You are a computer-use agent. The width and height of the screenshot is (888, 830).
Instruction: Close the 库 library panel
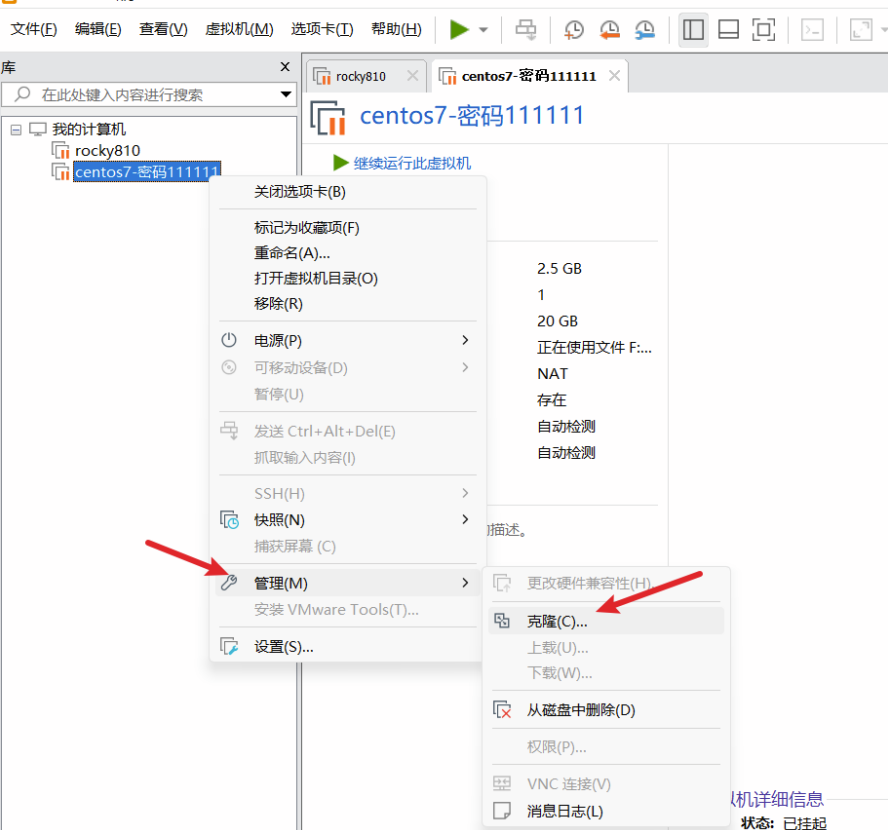tap(285, 67)
